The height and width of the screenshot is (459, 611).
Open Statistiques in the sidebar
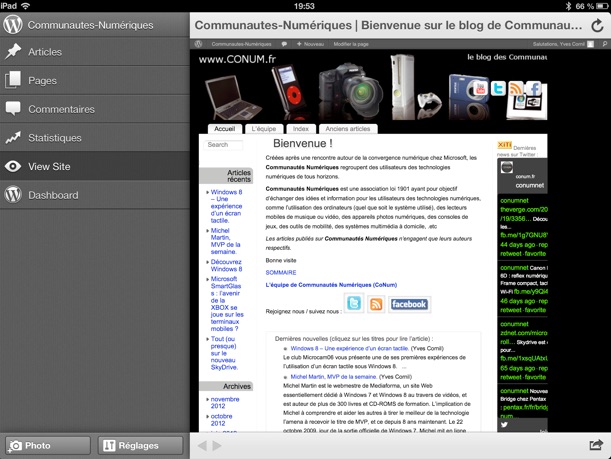95,138
